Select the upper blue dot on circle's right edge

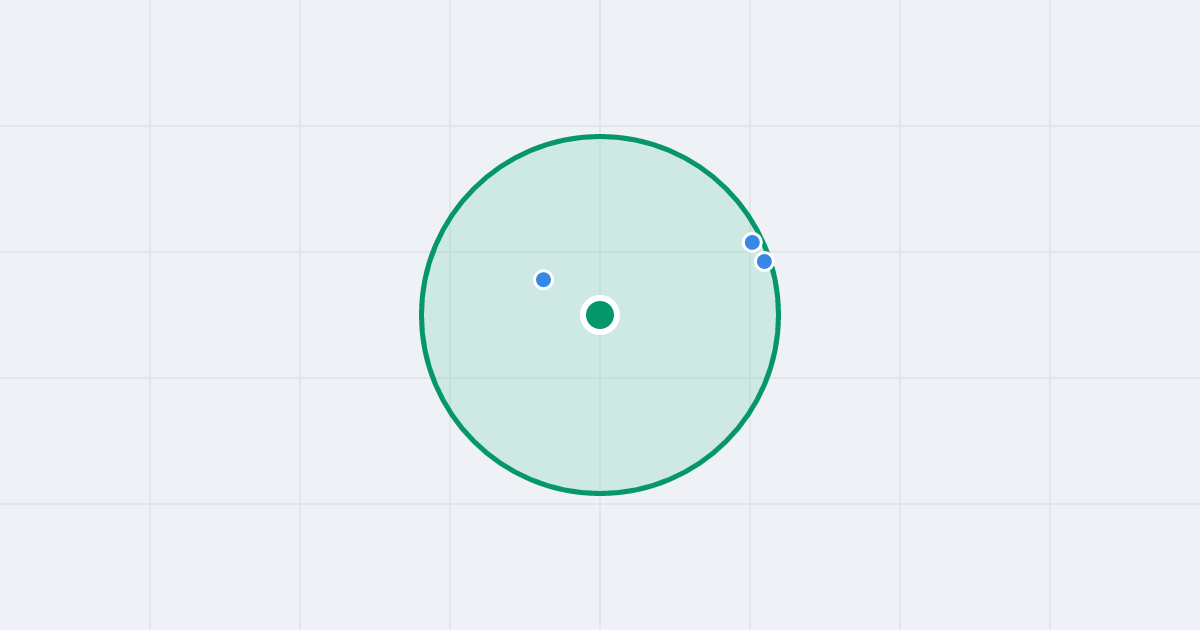pos(752,242)
